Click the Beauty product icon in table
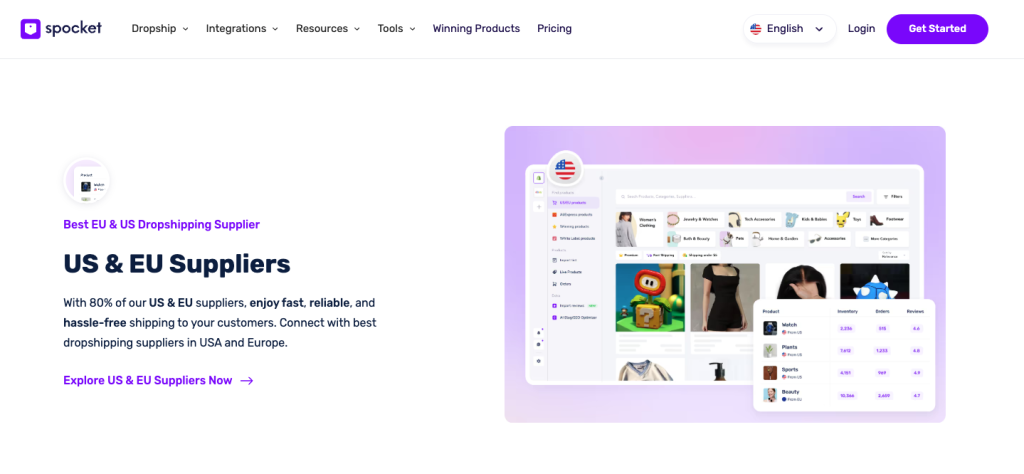Screen dimensions: 1024x474 click(771, 395)
